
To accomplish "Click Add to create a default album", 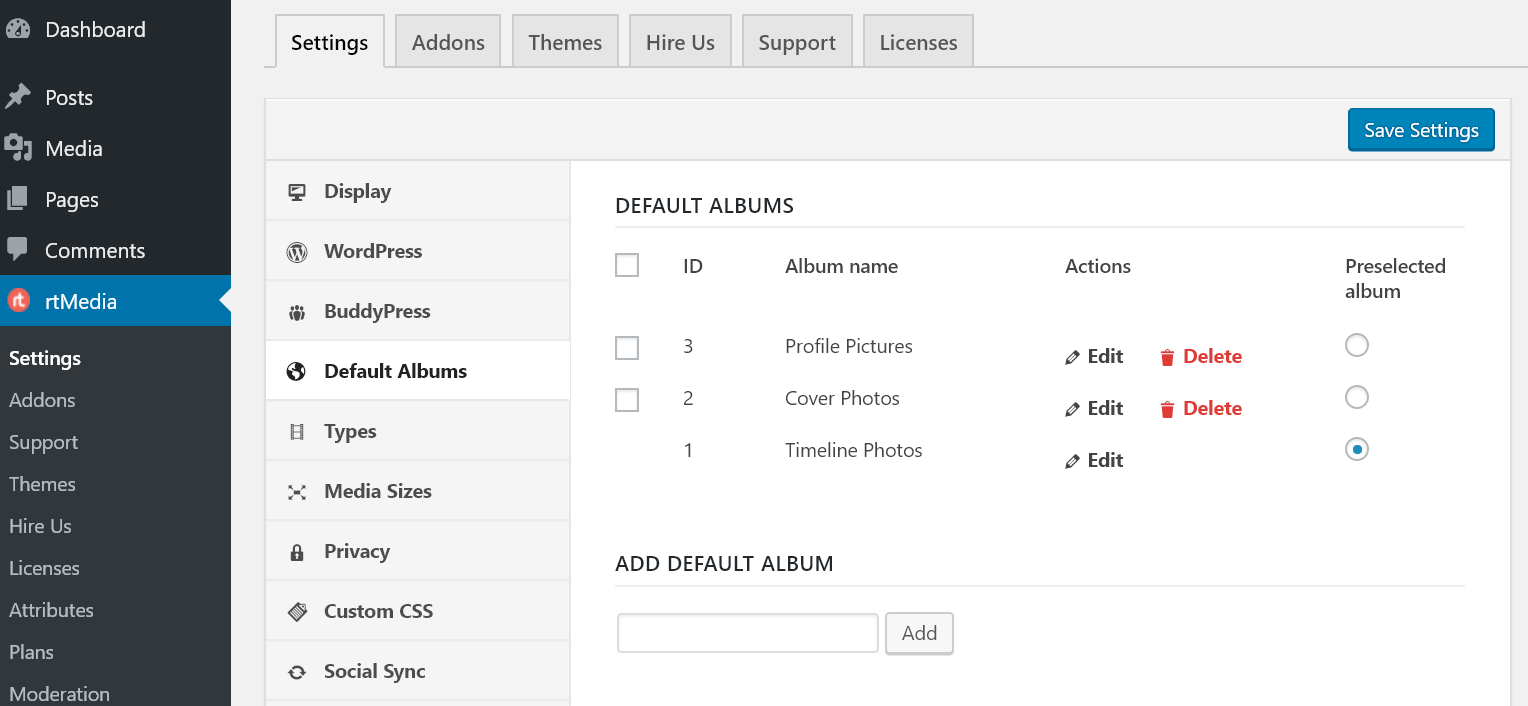I will pyautogui.click(x=918, y=633).
